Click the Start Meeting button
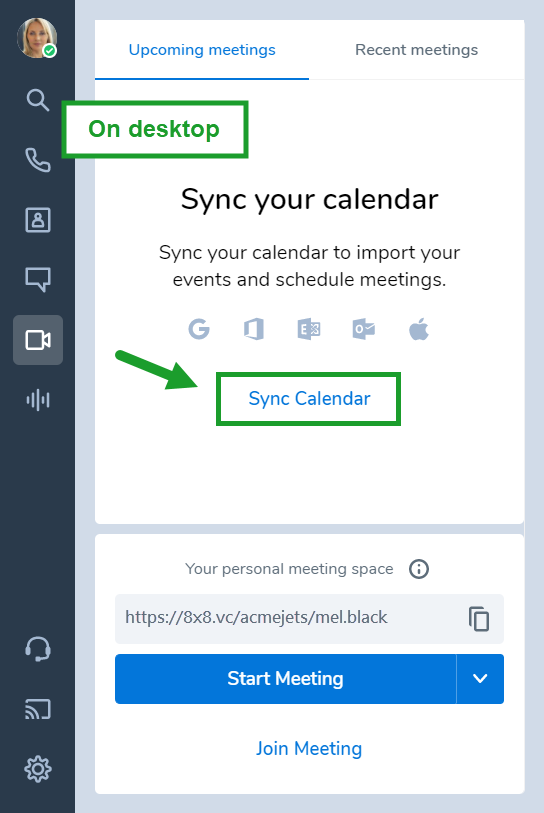Screen dimensions: 544x813 pos(286,679)
